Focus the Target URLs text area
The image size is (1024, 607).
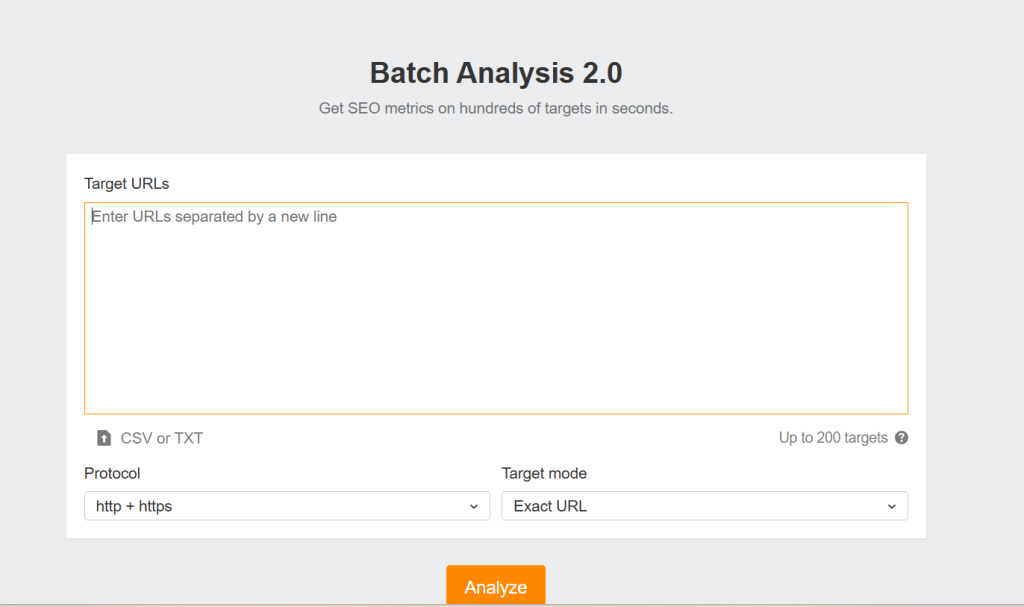[x=496, y=300]
